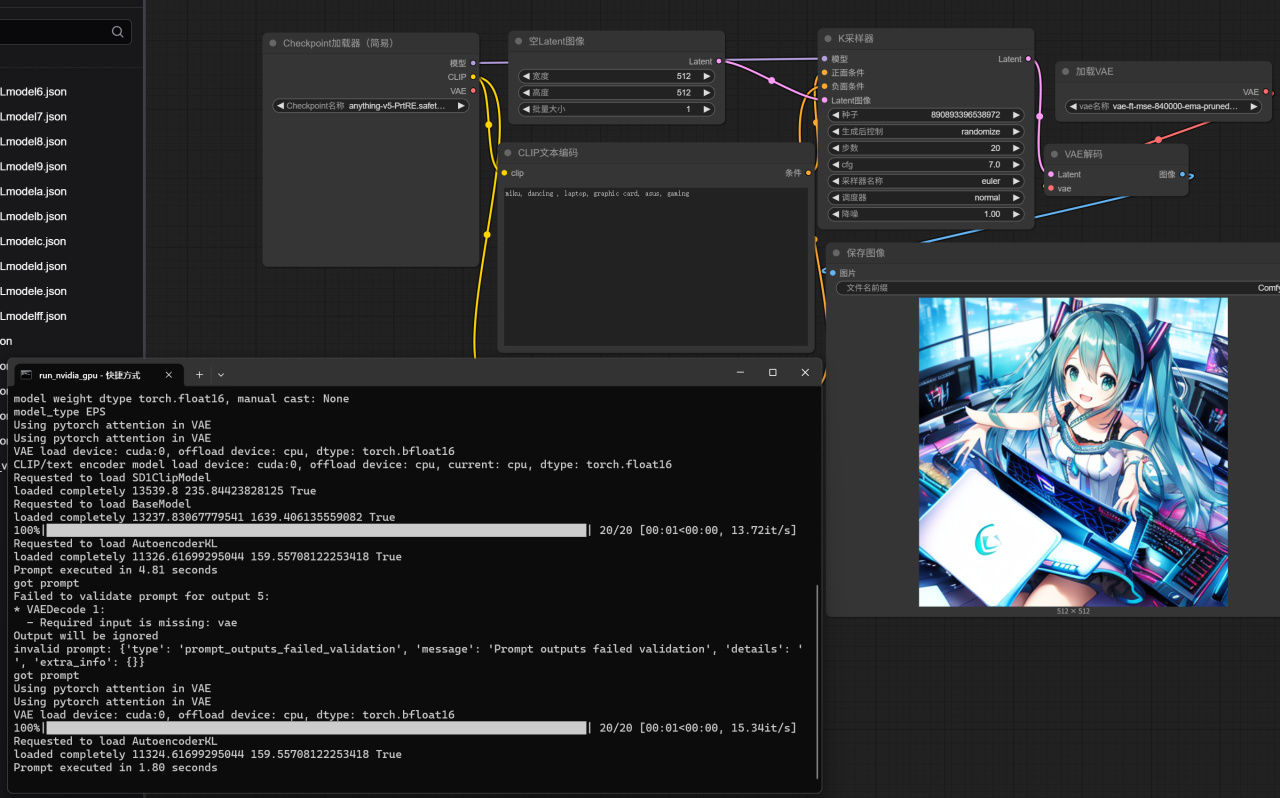Decrease 宽度 width with left arrow
Viewport: 1280px width, 798px height.
coord(526,76)
